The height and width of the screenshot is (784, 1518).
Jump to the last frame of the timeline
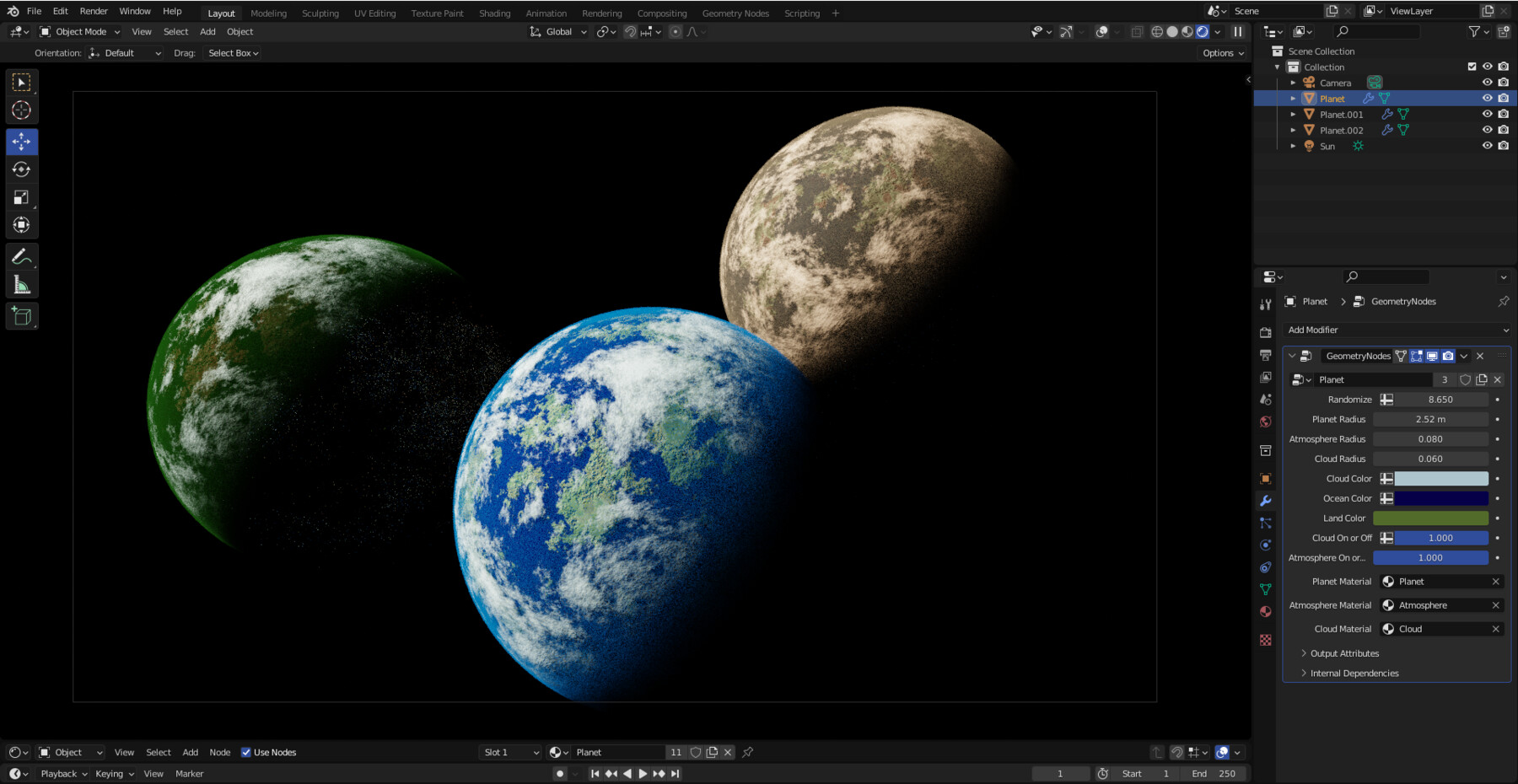[675, 773]
